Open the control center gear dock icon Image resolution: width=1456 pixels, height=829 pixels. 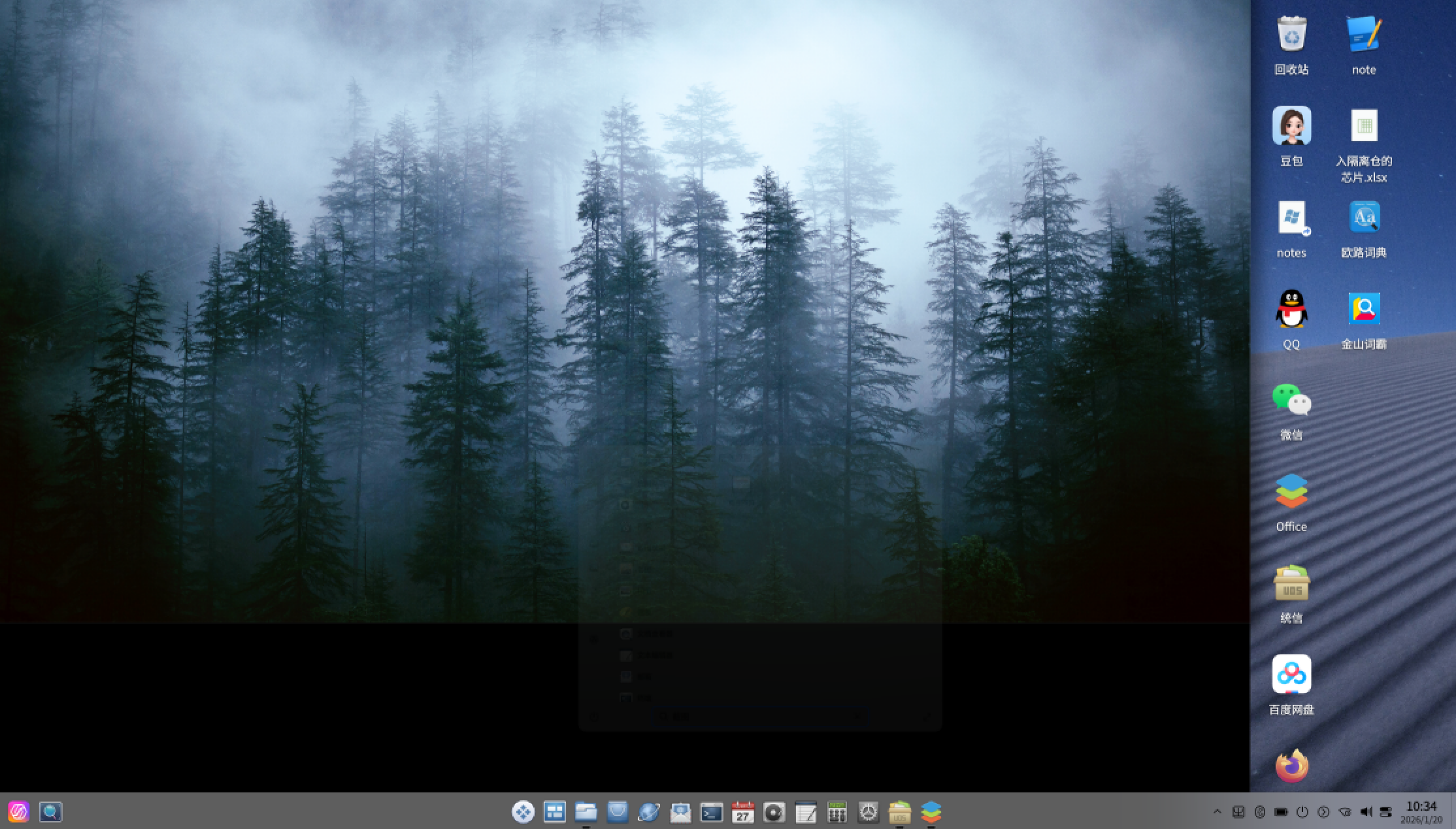[x=869, y=812]
